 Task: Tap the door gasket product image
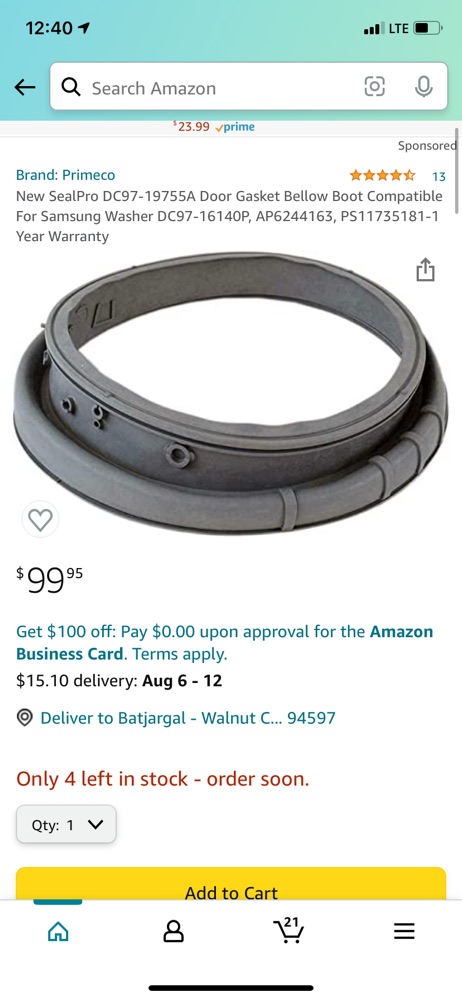point(230,392)
